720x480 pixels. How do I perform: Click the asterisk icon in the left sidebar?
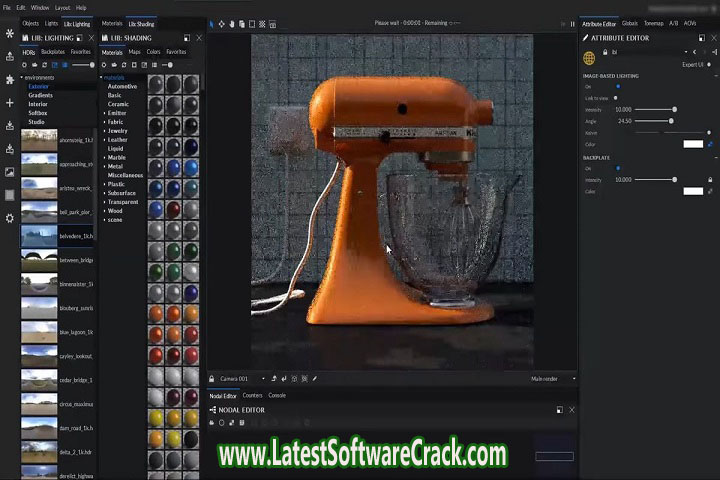pyautogui.click(x=10, y=33)
